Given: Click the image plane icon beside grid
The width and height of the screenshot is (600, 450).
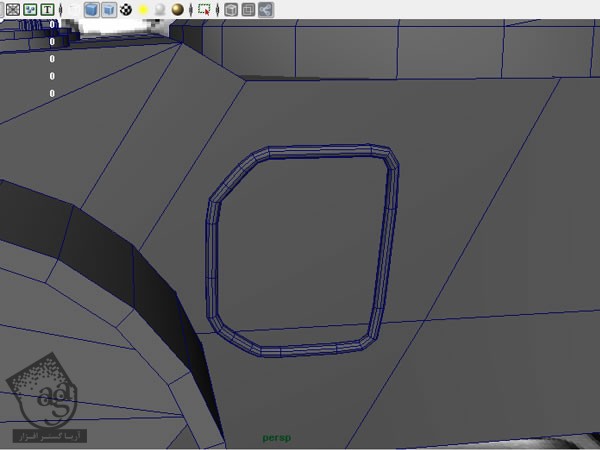Looking at the screenshot, I should (x=29, y=9).
